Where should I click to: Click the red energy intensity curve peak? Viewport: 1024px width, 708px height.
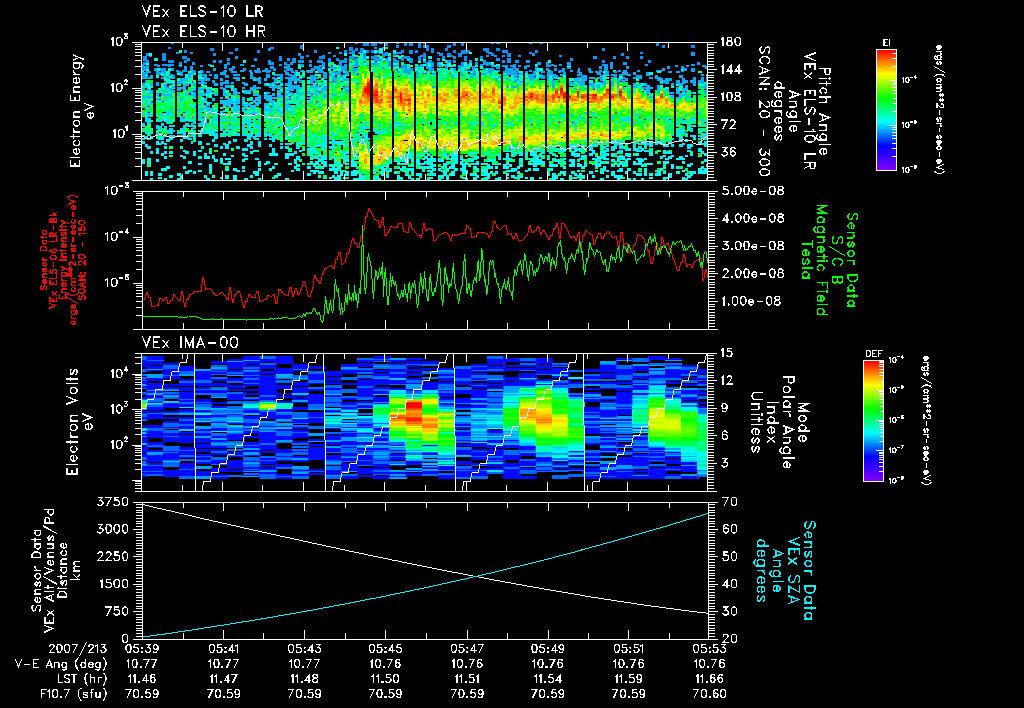369,210
